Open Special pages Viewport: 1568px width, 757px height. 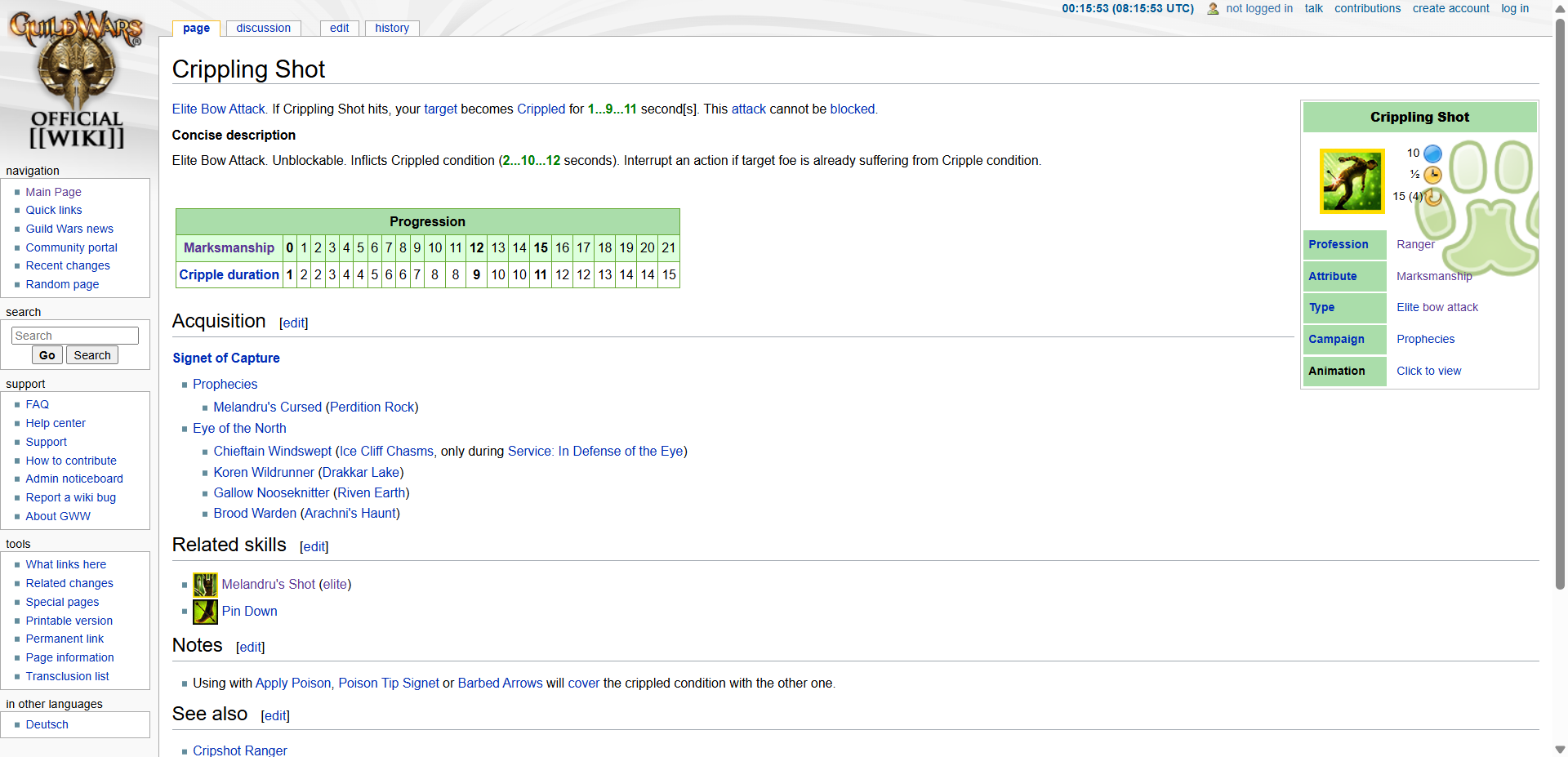pos(62,602)
